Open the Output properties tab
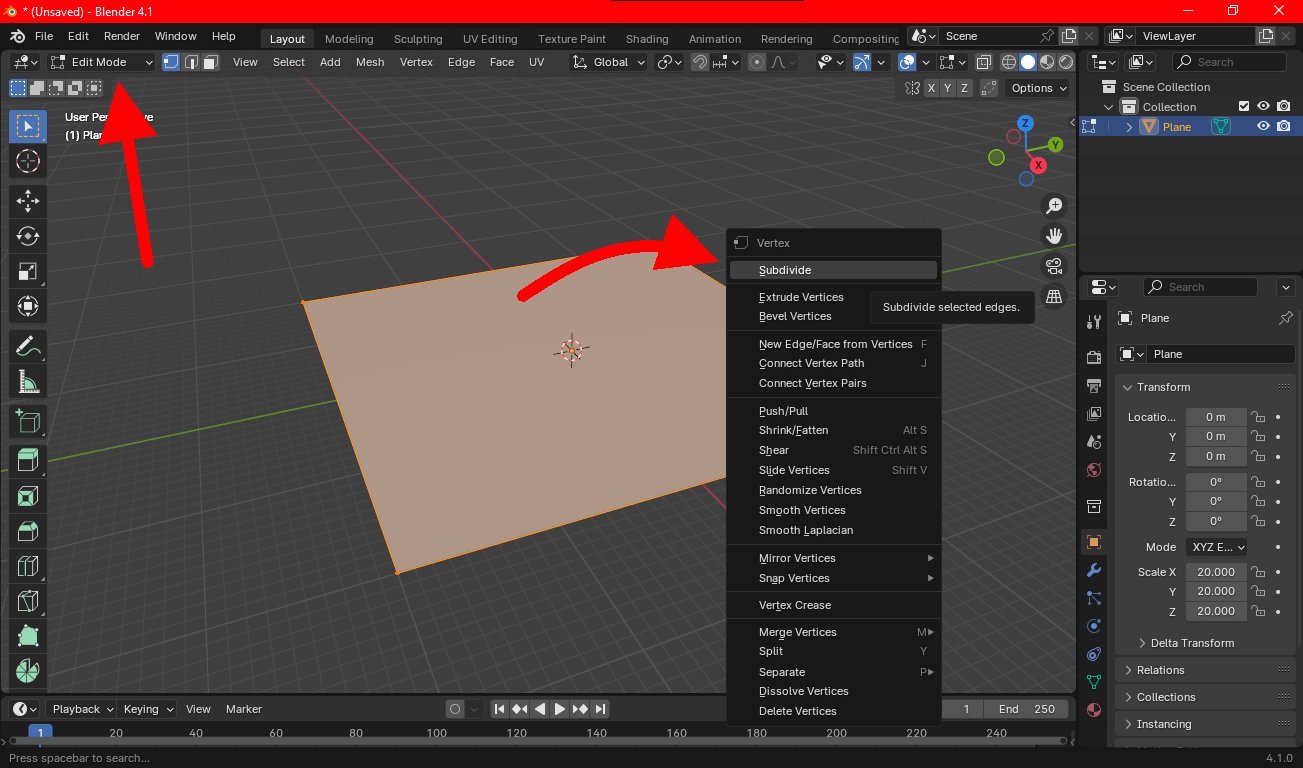The width and height of the screenshot is (1303, 768). tap(1094, 385)
